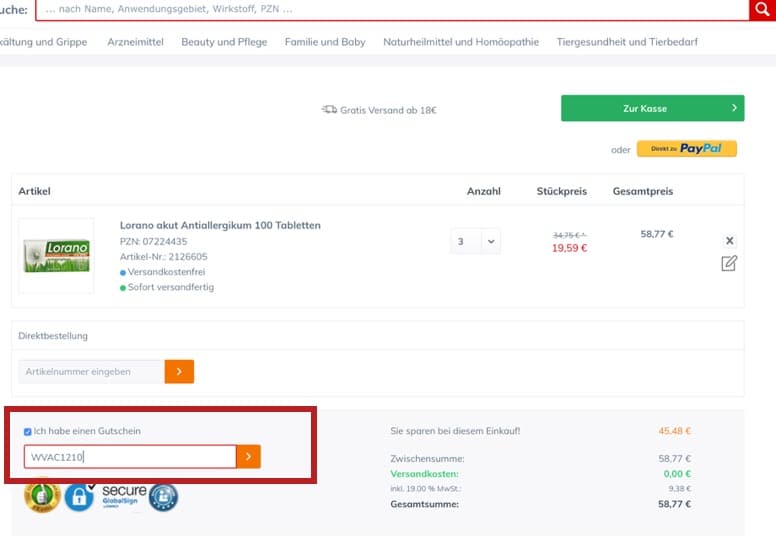Open Beauty und Pflege category
776x540 pixels.
(x=224, y=42)
